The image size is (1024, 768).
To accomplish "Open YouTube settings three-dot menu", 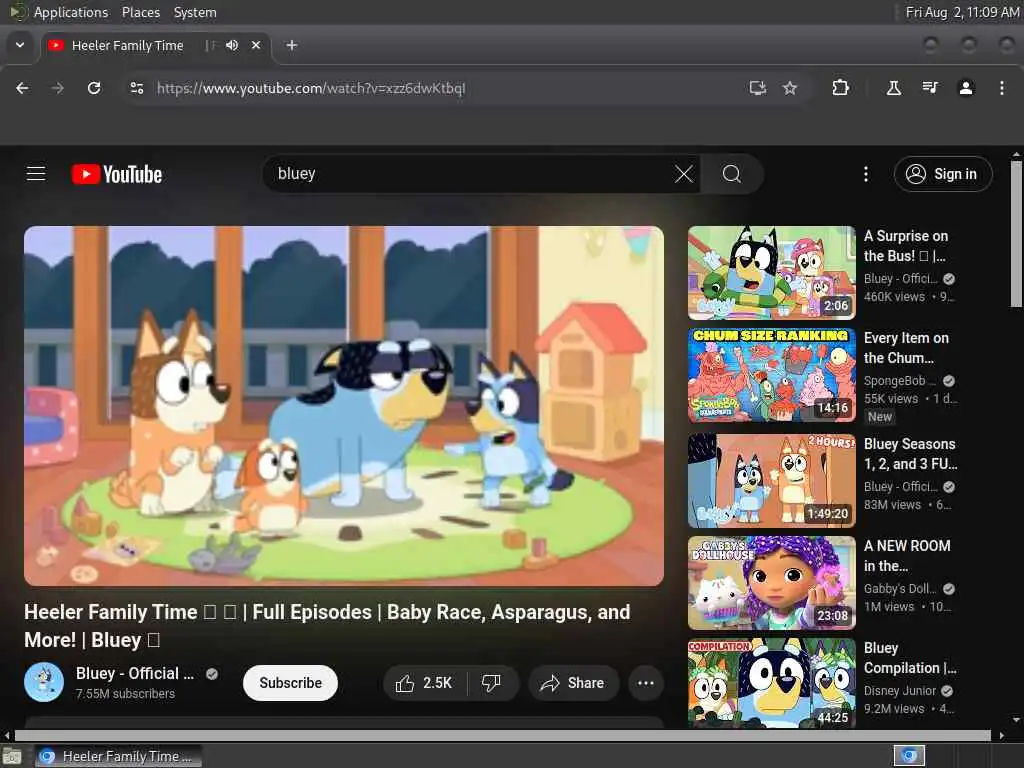I will click(x=866, y=174).
